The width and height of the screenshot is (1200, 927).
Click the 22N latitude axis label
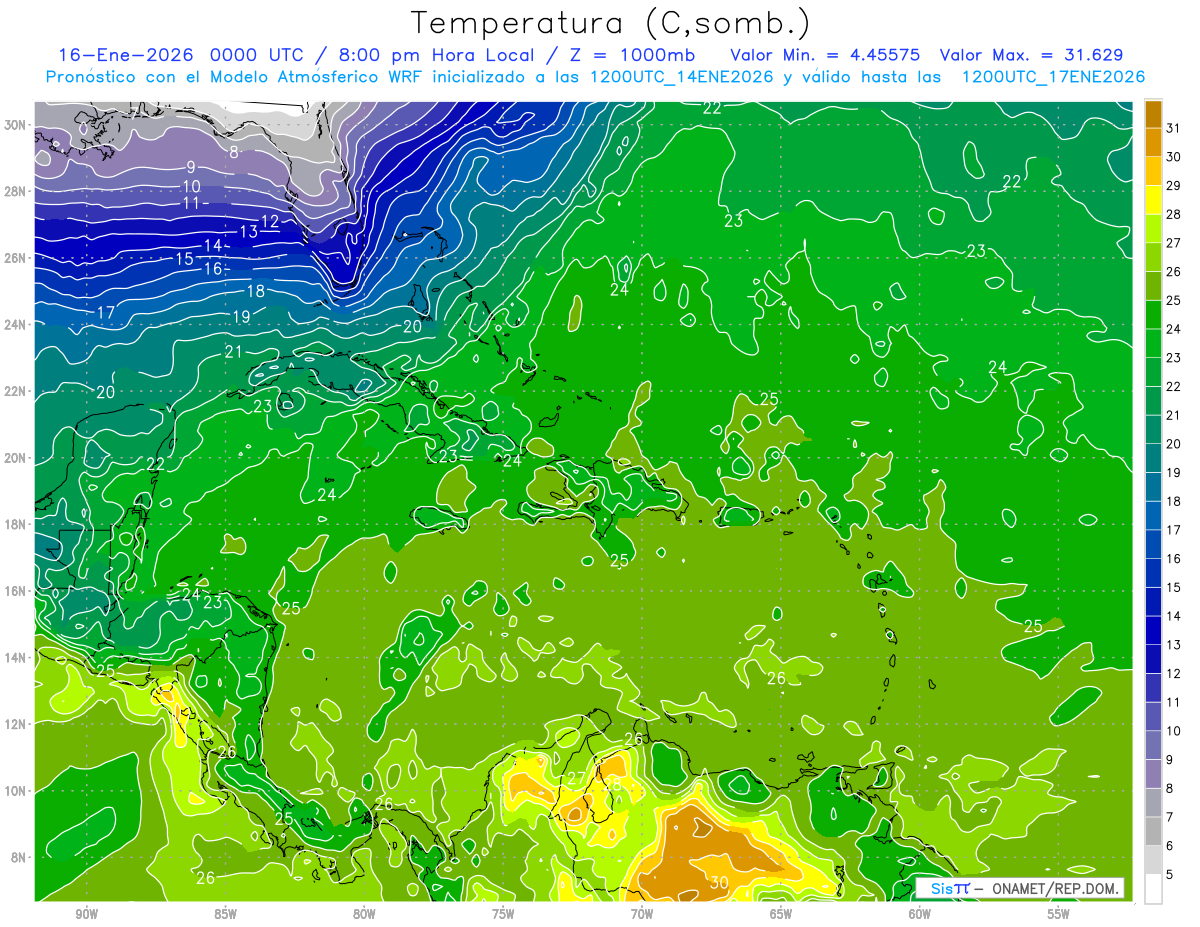click(x=17, y=391)
